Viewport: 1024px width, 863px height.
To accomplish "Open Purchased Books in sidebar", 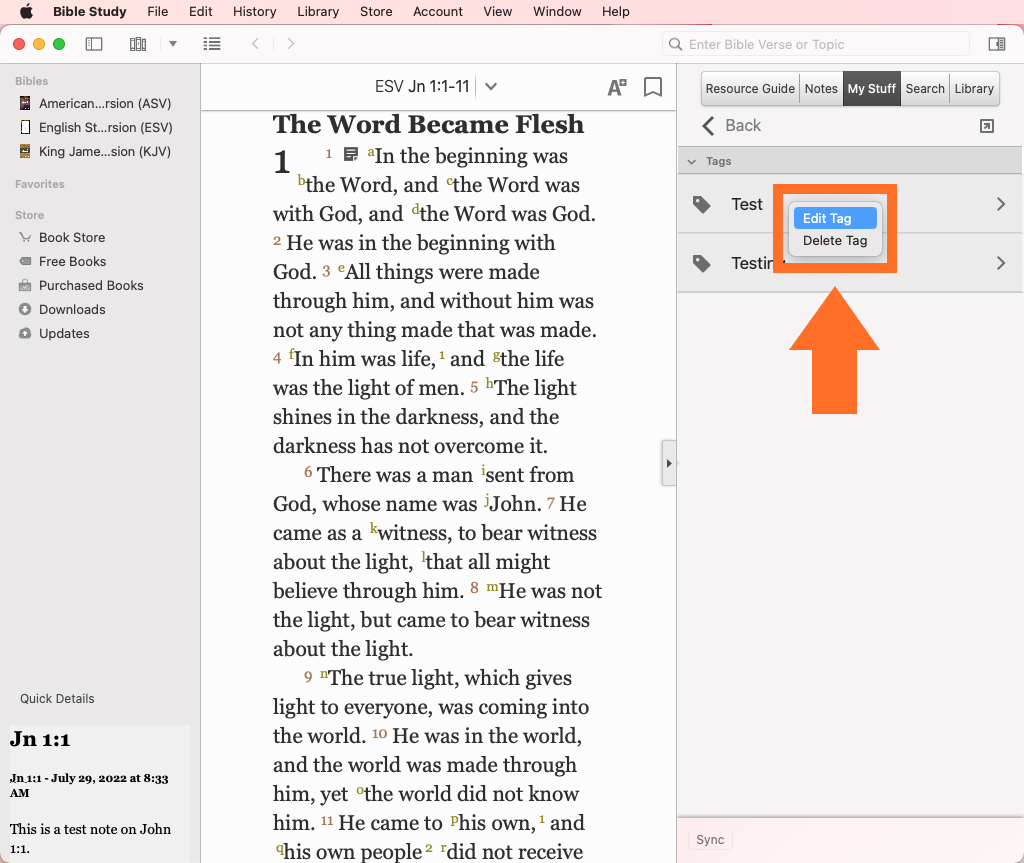I will point(82,285).
